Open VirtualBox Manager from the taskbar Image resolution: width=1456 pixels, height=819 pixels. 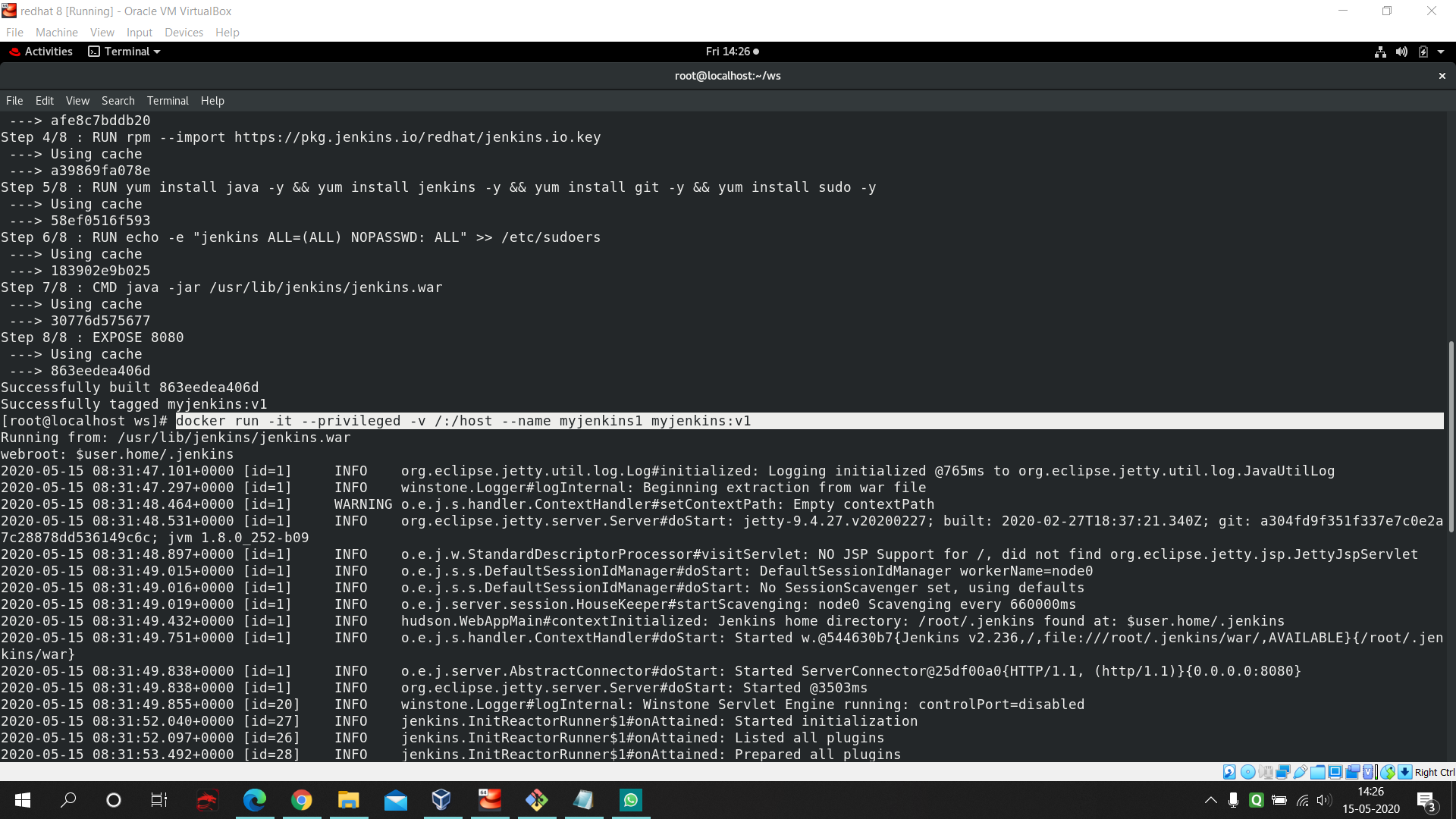point(441,800)
